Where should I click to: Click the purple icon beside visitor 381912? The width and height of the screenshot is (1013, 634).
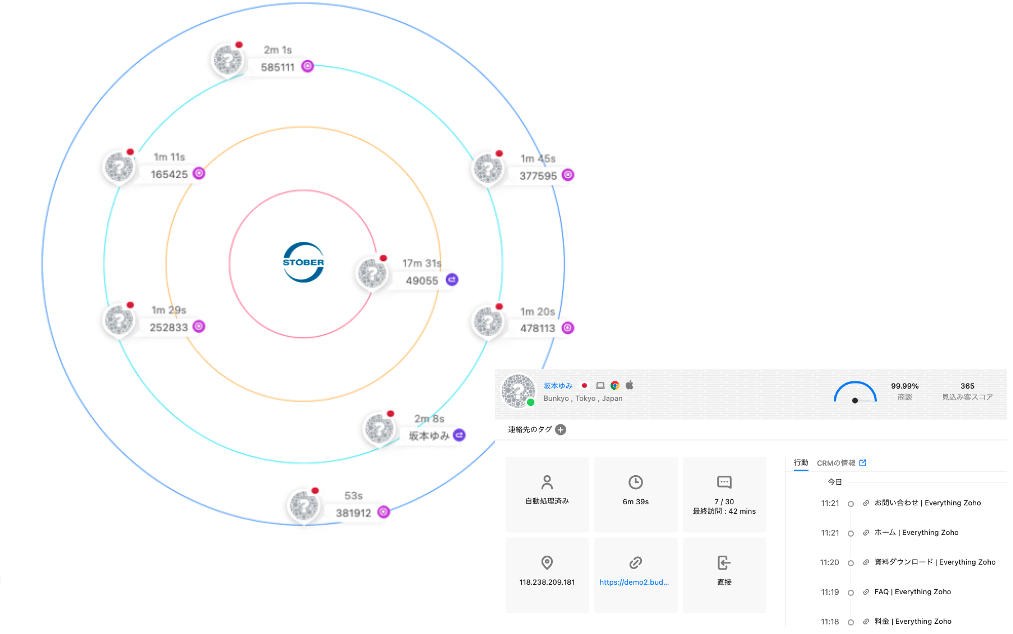[383, 512]
